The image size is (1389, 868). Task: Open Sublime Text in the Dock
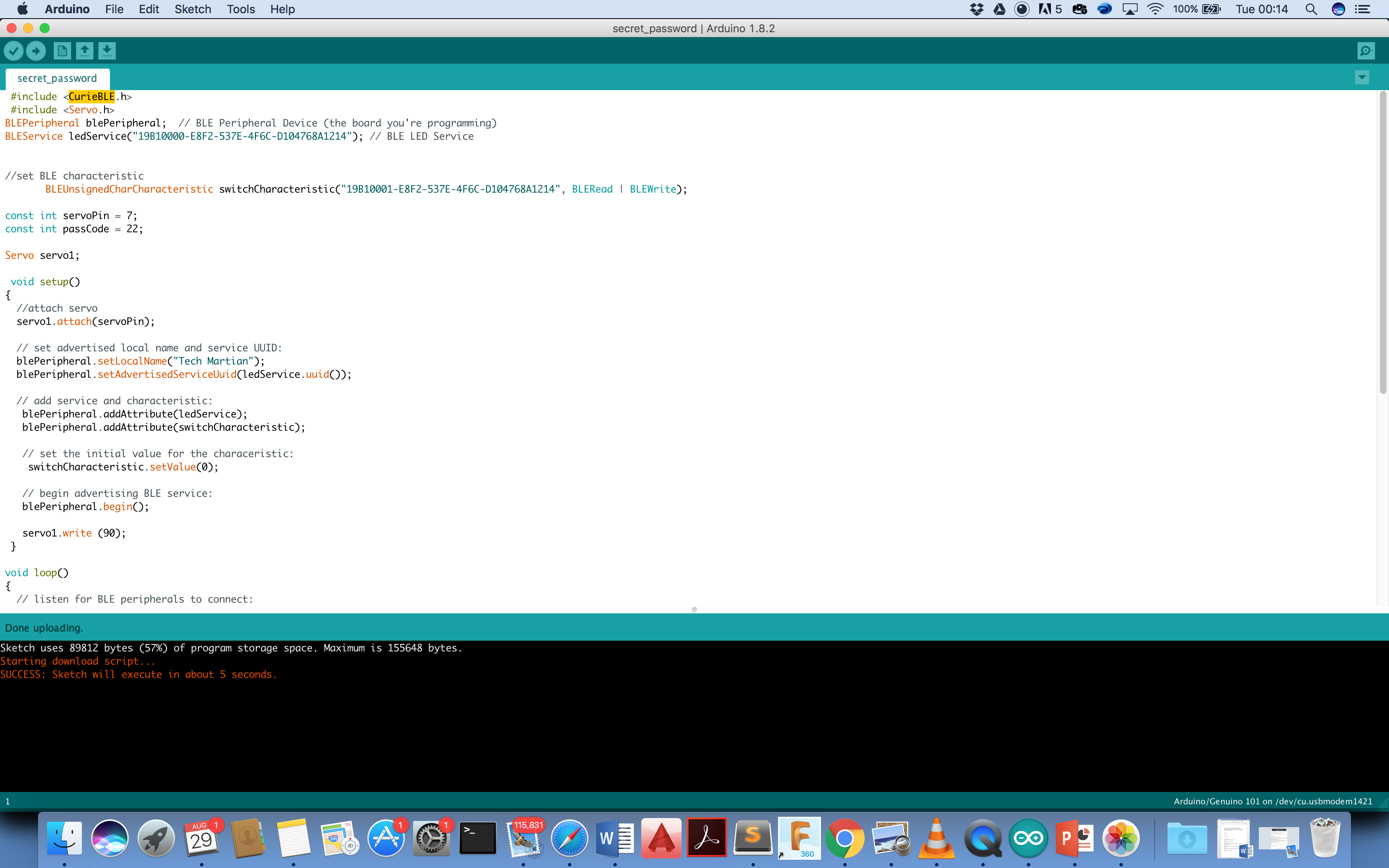point(753,838)
